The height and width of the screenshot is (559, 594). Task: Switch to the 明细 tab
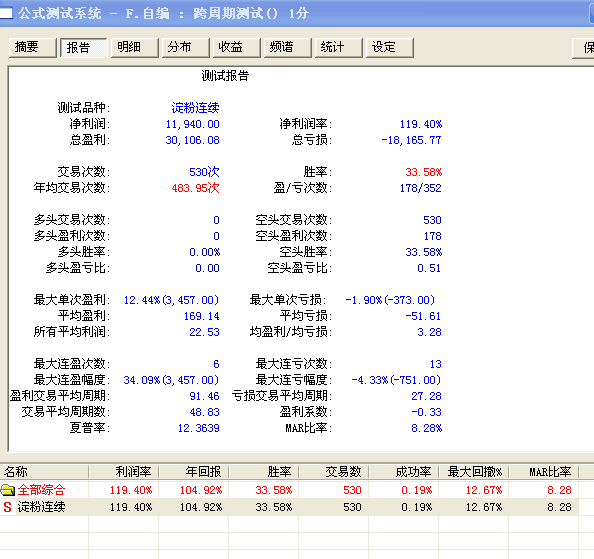coord(134,47)
